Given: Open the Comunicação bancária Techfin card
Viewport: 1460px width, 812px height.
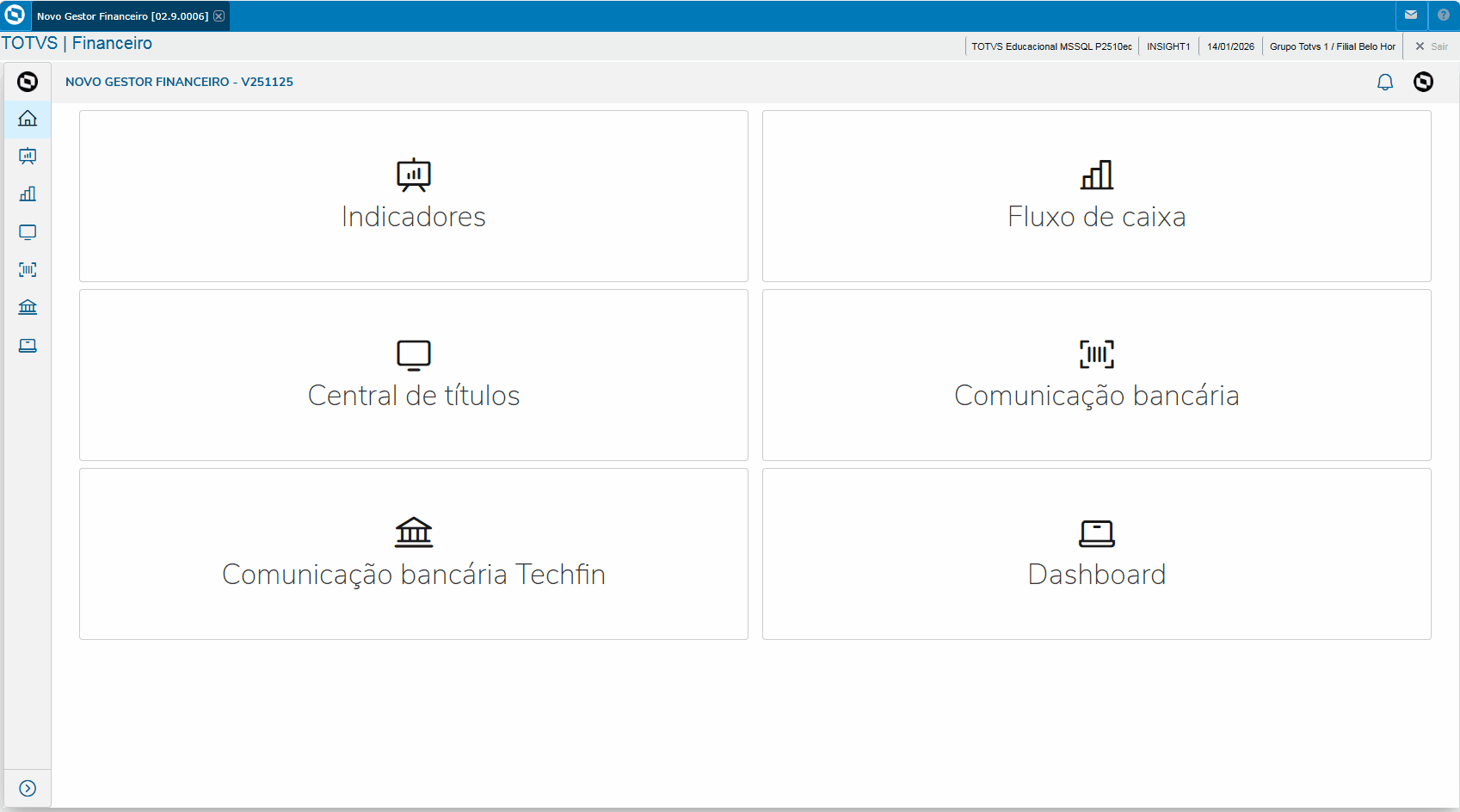Looking at the screenshot, I should pyautogui.click(x=414, y=554).
